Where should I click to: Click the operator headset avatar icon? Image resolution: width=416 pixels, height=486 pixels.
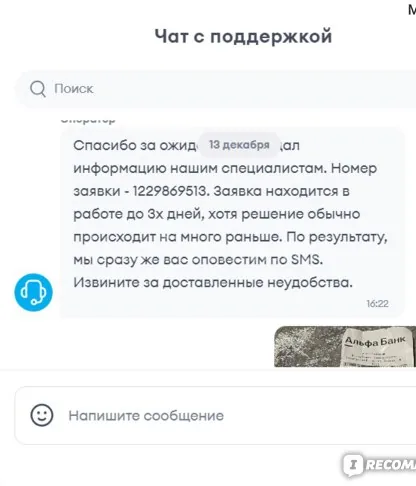point(33,292)
